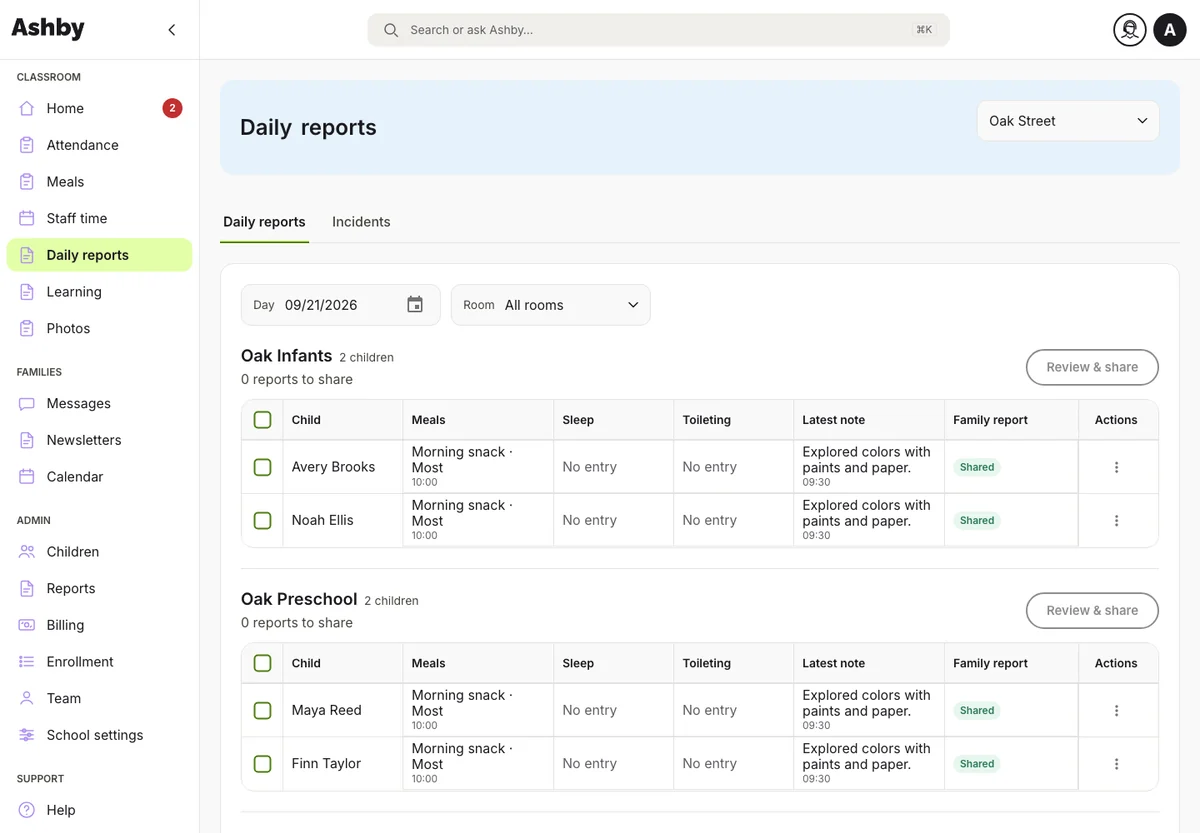Image resolution: width=1200 pixels, height=833 pixels.
Task: Open the Room All rooms dropdown
Action: [551, 305]
